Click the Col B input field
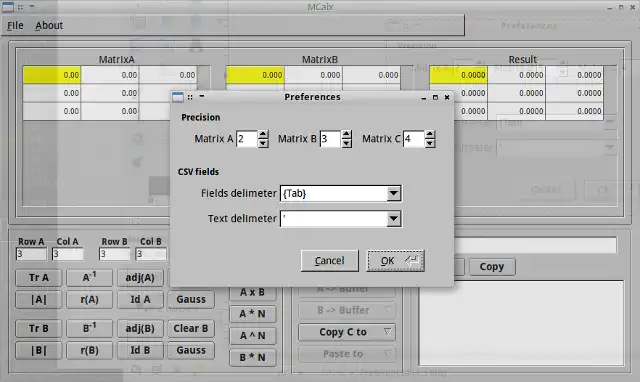Viewport: 640px width, 382px height. coord(151,254)
